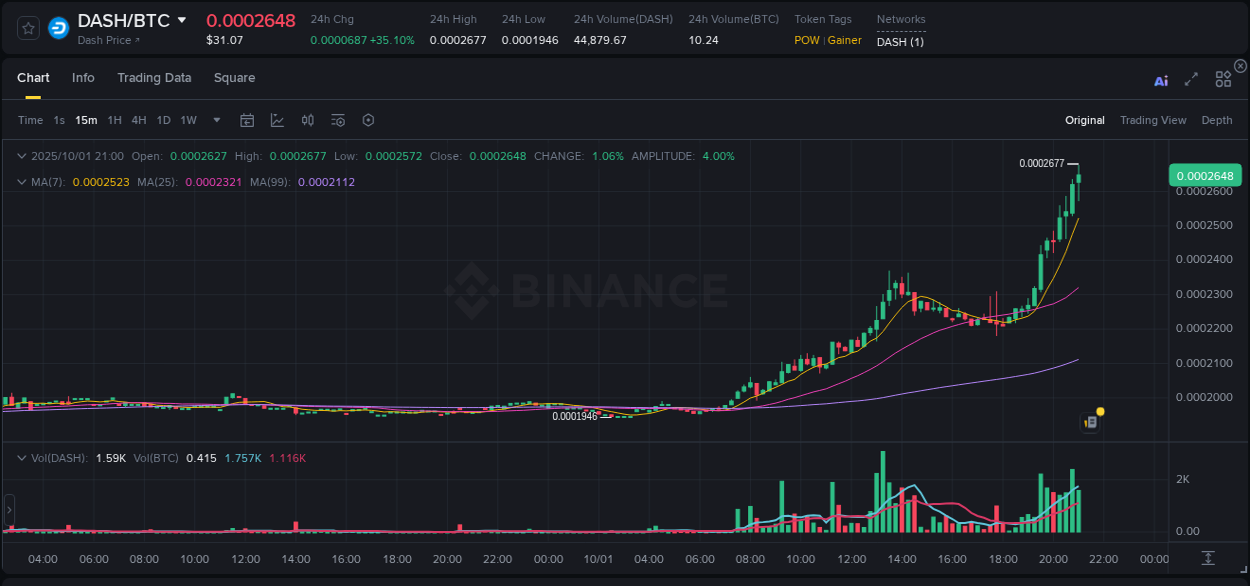Click the Gainer token tag
1250x586 pixels.
(845, 40)
